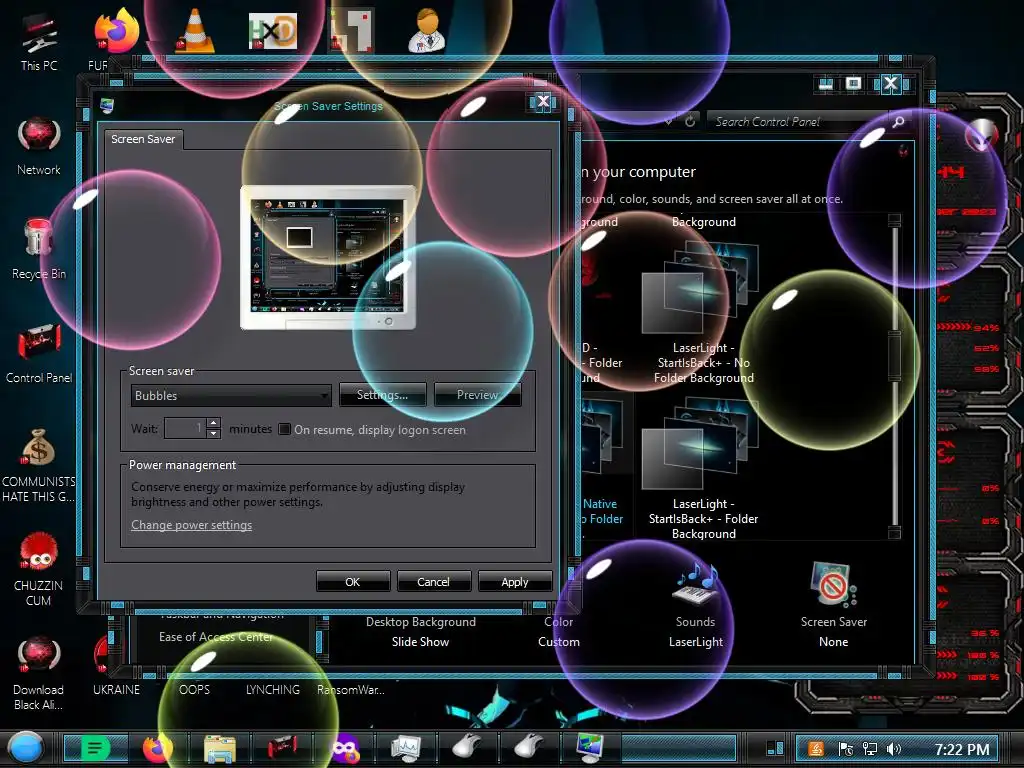Click the show desktop icon beside tray

coord(775,748)
